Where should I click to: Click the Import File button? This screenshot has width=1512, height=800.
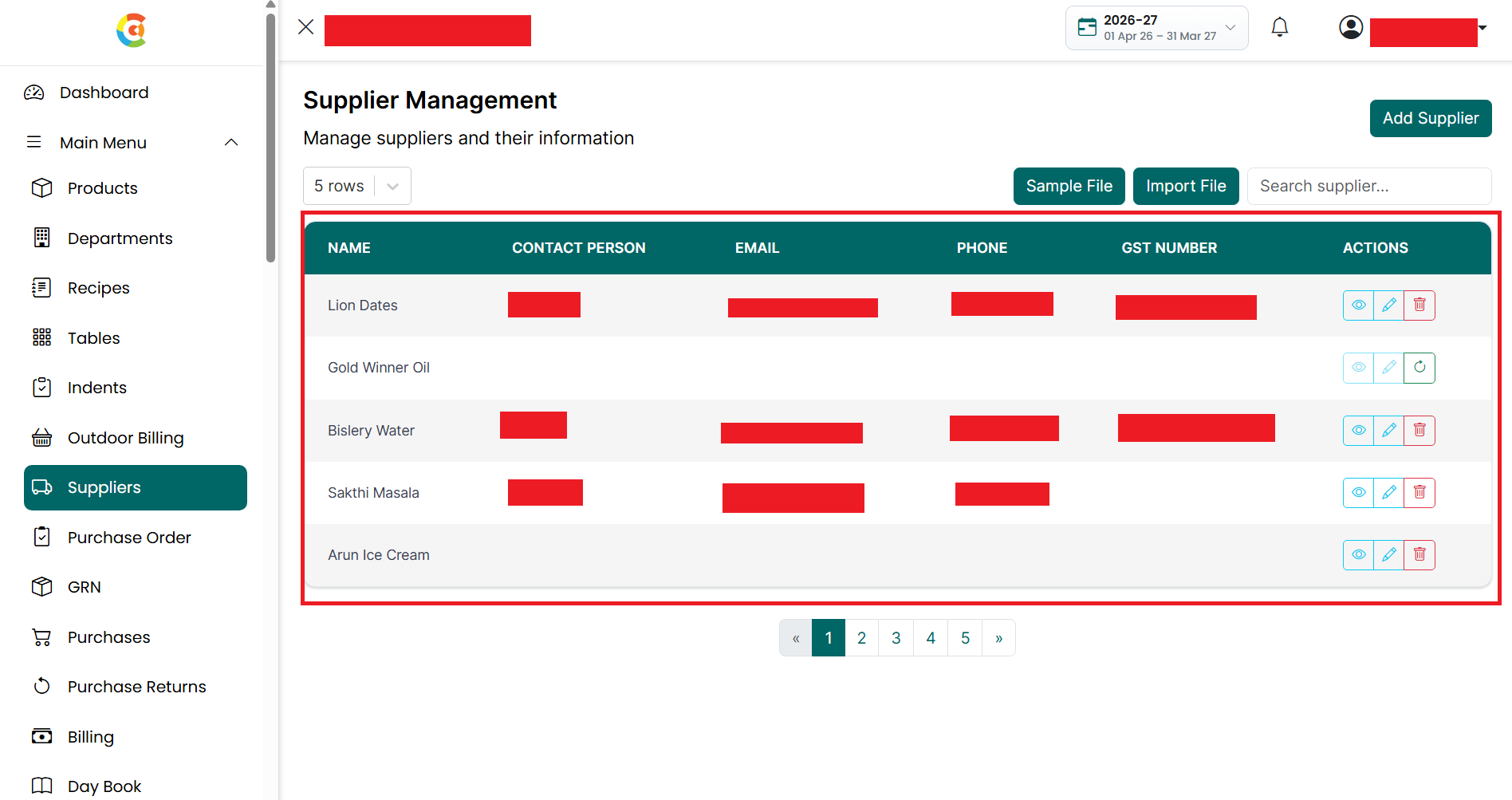pos(1186,186)
